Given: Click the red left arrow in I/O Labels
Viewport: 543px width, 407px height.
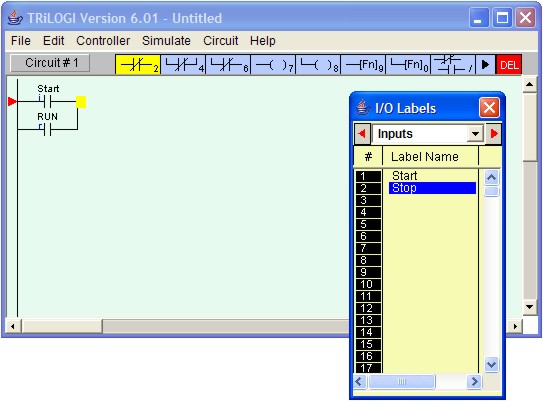Looking at the screenshot, I should [362, 134].
